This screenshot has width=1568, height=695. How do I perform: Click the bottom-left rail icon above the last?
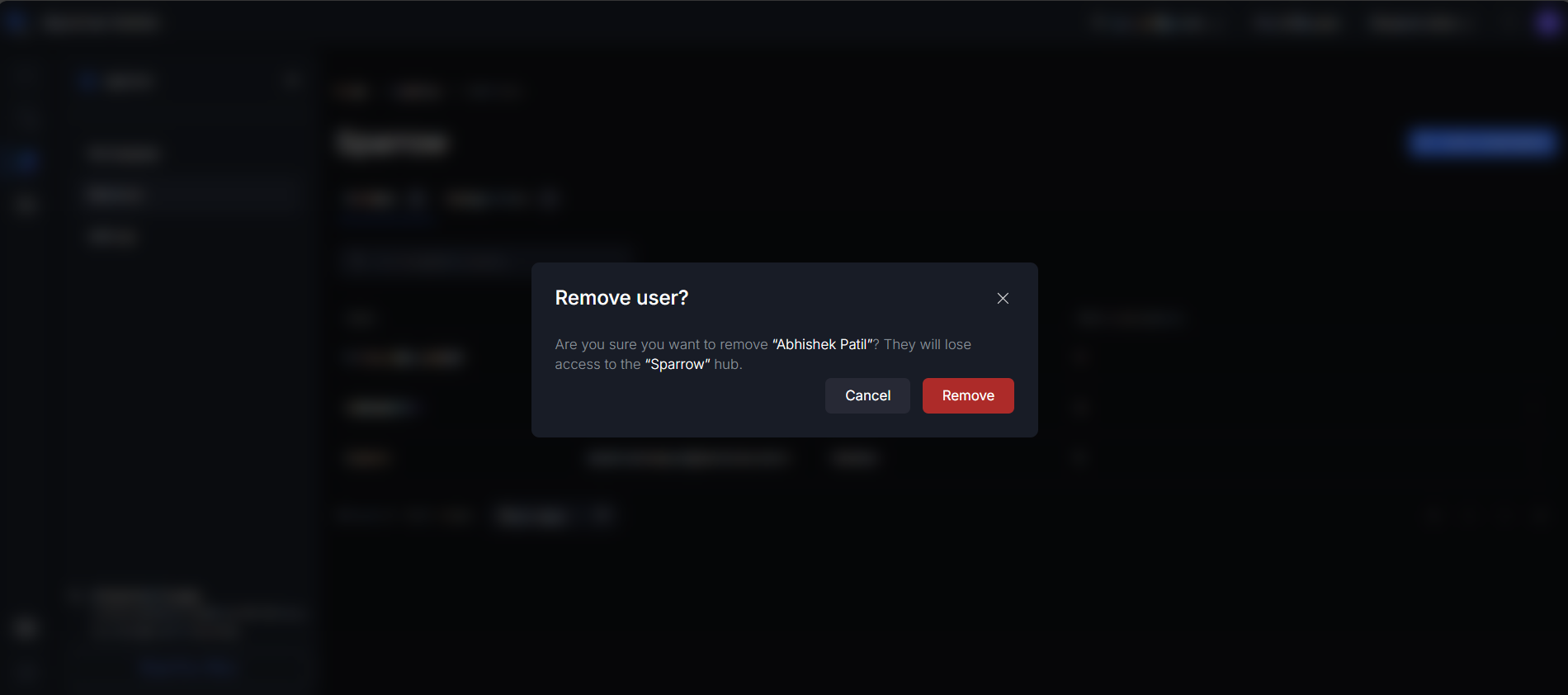(x=25, y=629)
